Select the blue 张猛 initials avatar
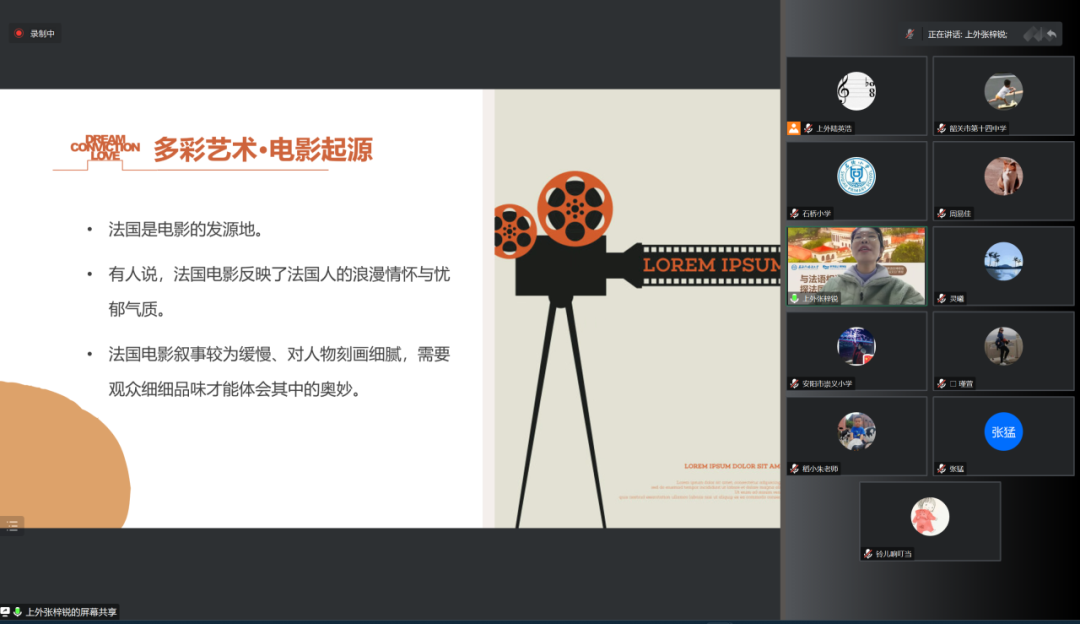This screenshot has width=1080, height=624. (x=1003, y=431)
